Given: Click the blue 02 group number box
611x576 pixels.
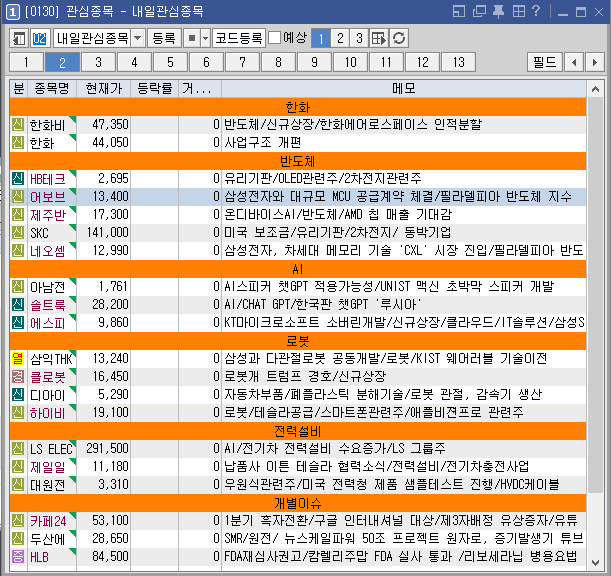Looking at the screenshot, I should point(39,39).
